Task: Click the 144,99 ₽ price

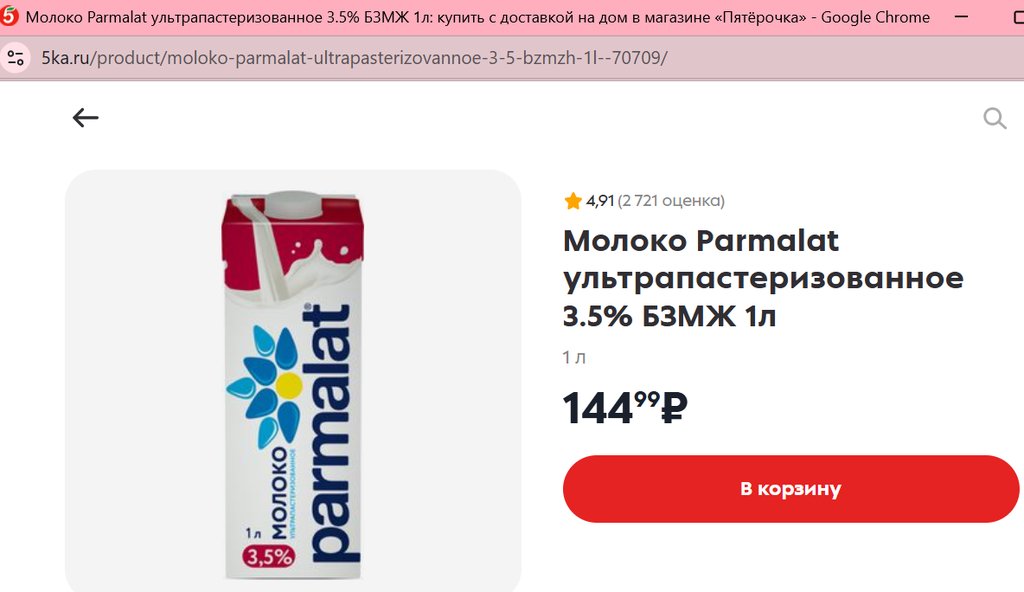Action: pyautogui.click(x=625, y=408)
